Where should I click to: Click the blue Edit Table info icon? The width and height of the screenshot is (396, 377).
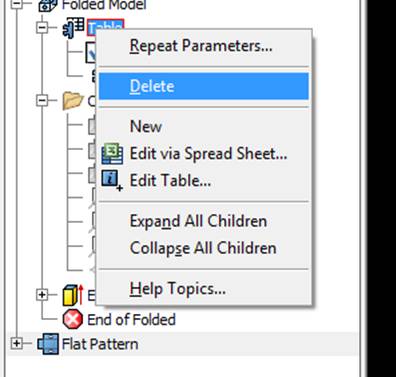pyautogui.click(x=112, y=180)
